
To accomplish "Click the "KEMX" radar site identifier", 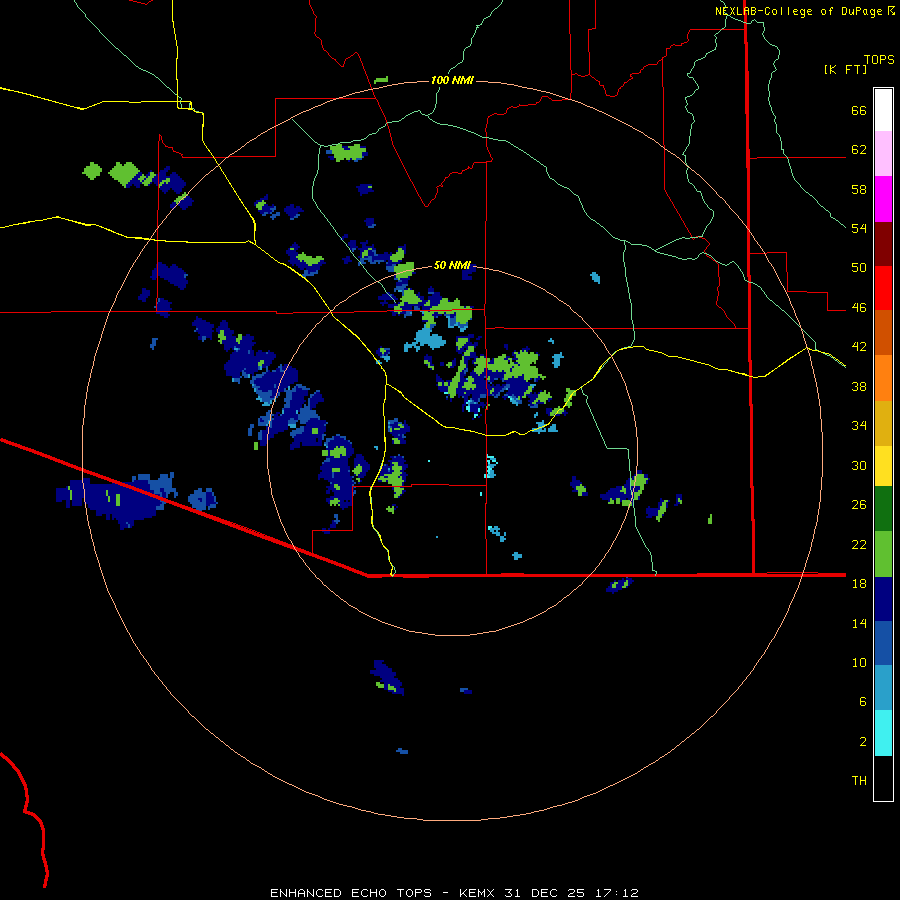I will click(x=476, y=893).
